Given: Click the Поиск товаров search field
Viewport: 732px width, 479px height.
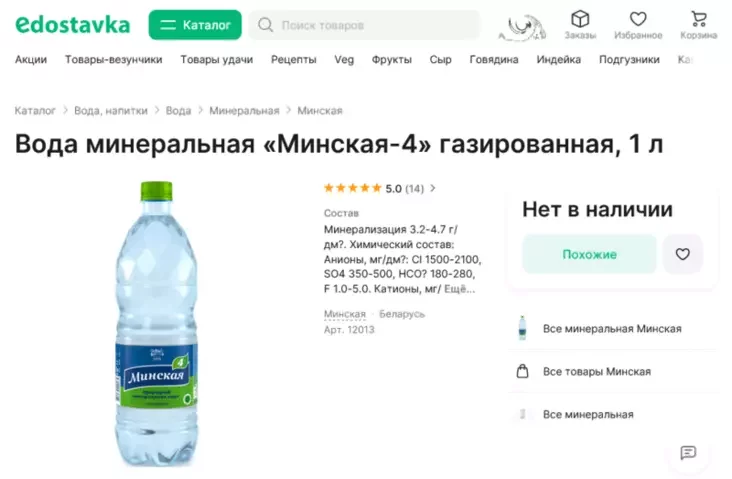Looking at the screenshot, I should (364, 25).
